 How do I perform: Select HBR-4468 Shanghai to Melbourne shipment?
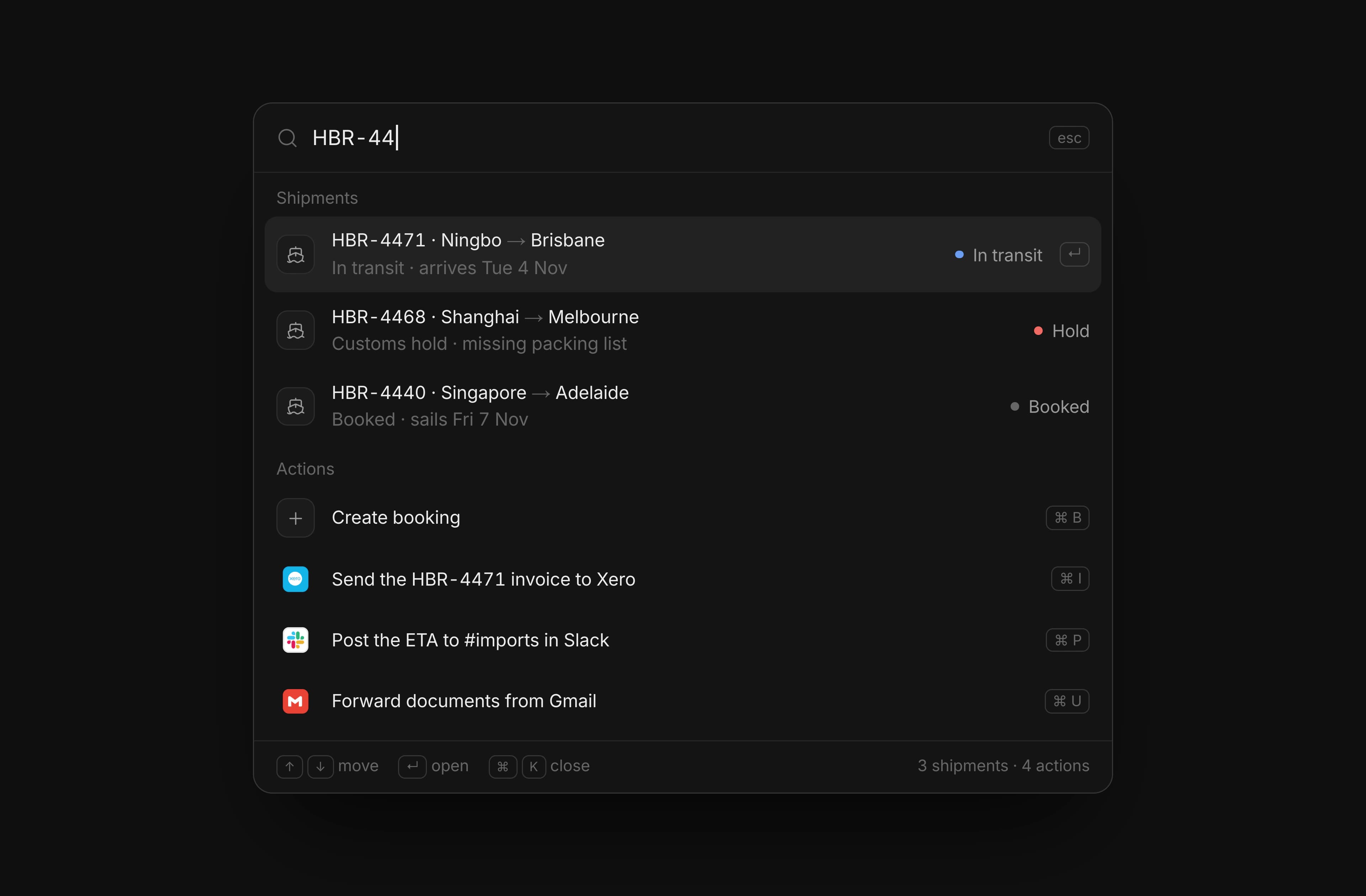(682, 330)
